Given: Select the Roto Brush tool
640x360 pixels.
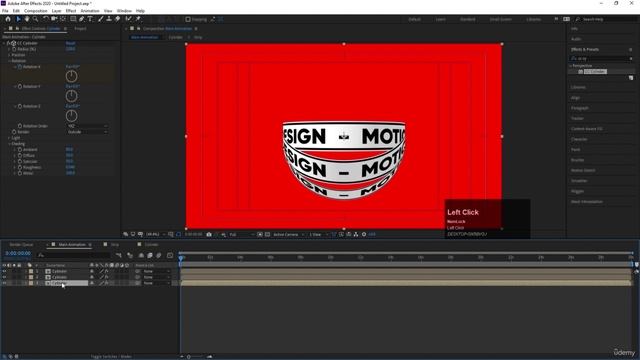Looking at the screenshot, I should click(129, 19).
